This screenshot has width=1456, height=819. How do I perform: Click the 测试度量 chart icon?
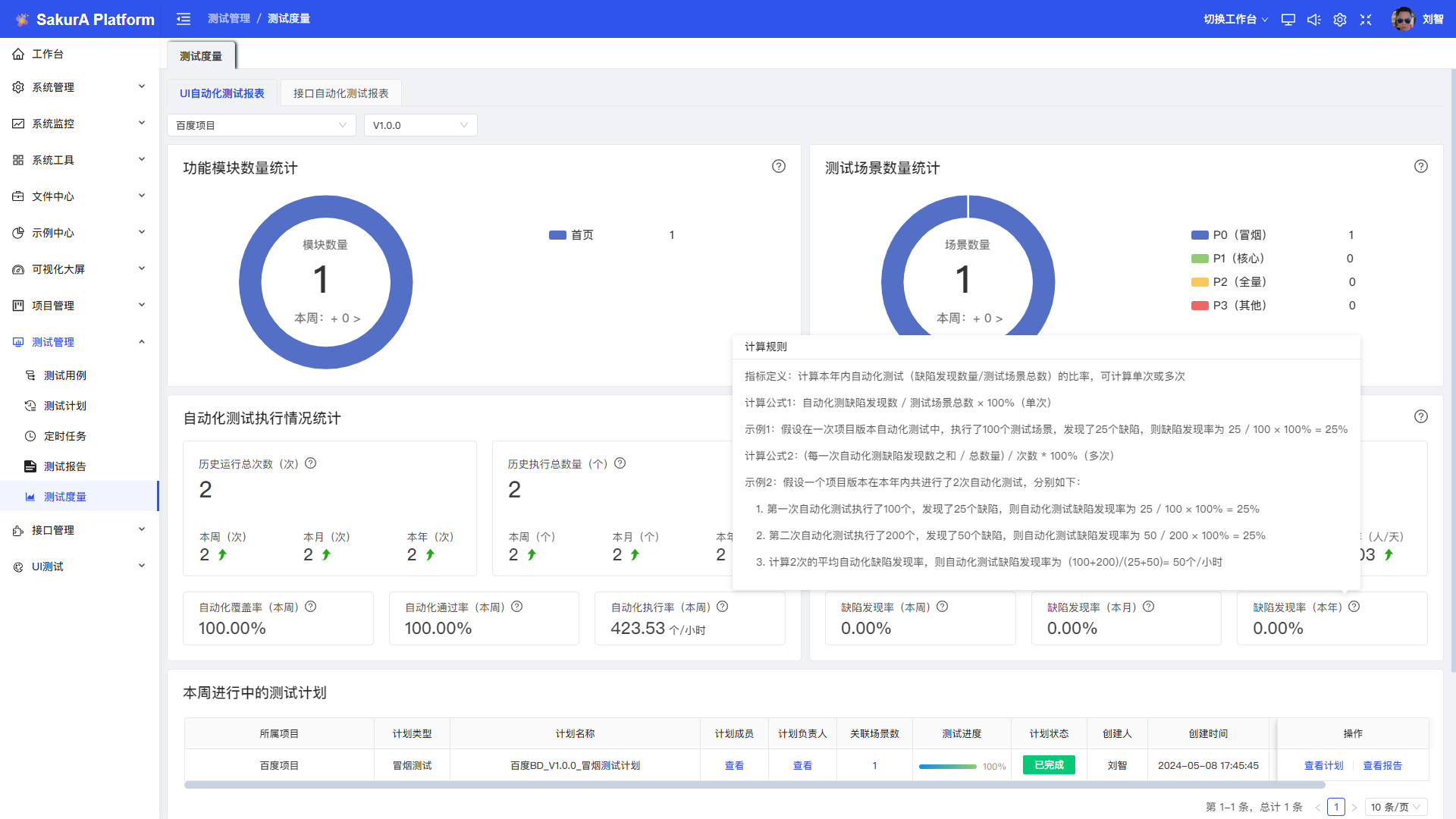coord(30,497)
